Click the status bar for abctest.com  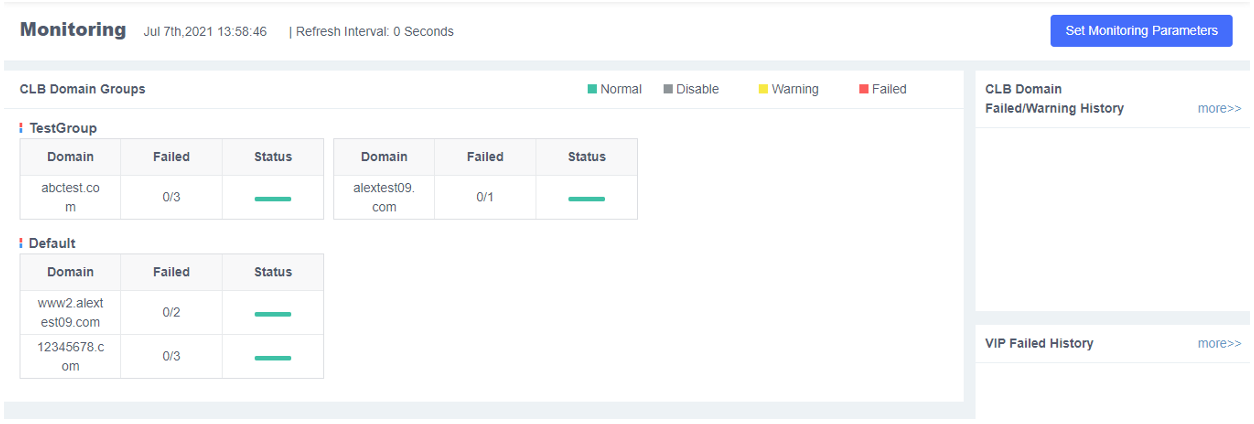point(272,198)
